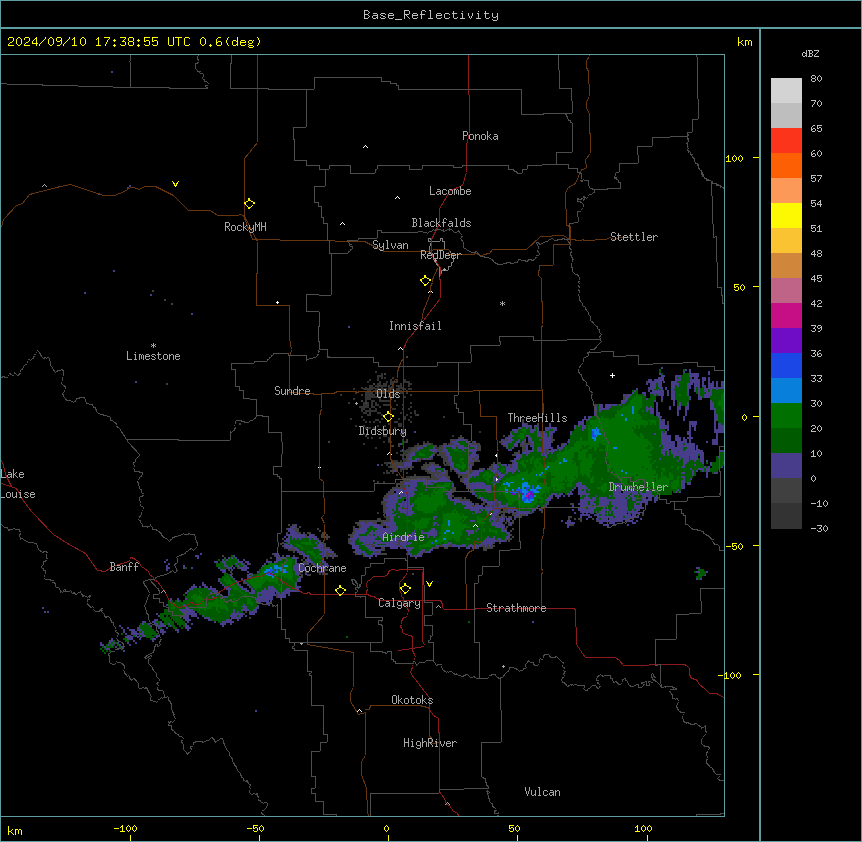Viewport: 862px width, 842px height.
Task: Click the Sundre city label
Action: point(292,391)
